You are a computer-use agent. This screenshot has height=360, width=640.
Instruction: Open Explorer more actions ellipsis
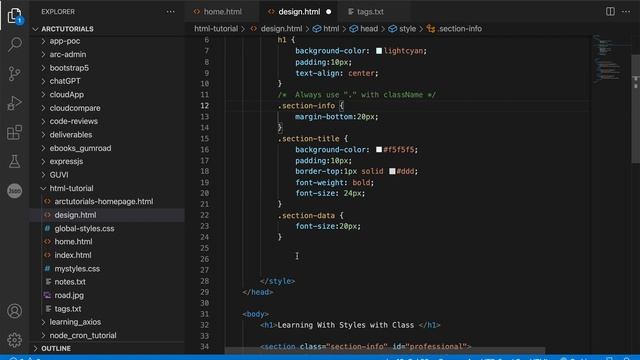click(x=171, y=12)
